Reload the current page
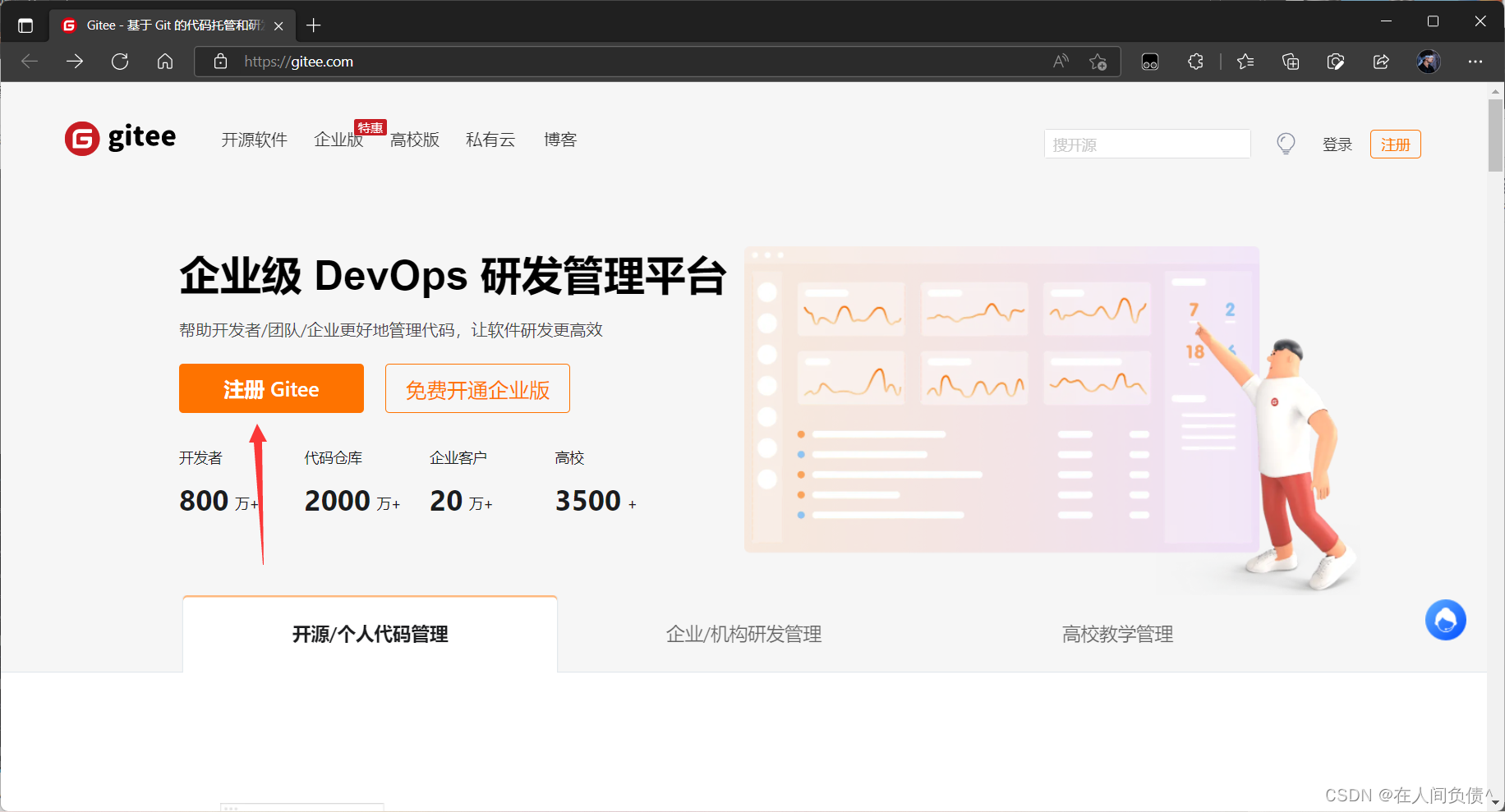The image size is (1505, 812). (x=120, y=62)
